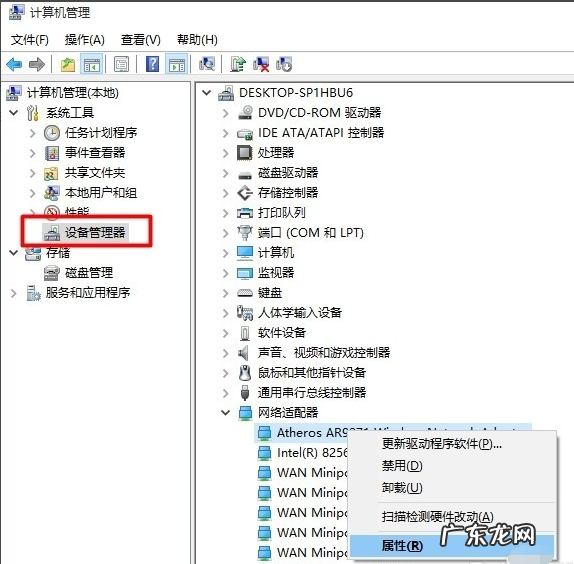
Task: Expand the 人体学输入设备 category
Action: point(226,313)
